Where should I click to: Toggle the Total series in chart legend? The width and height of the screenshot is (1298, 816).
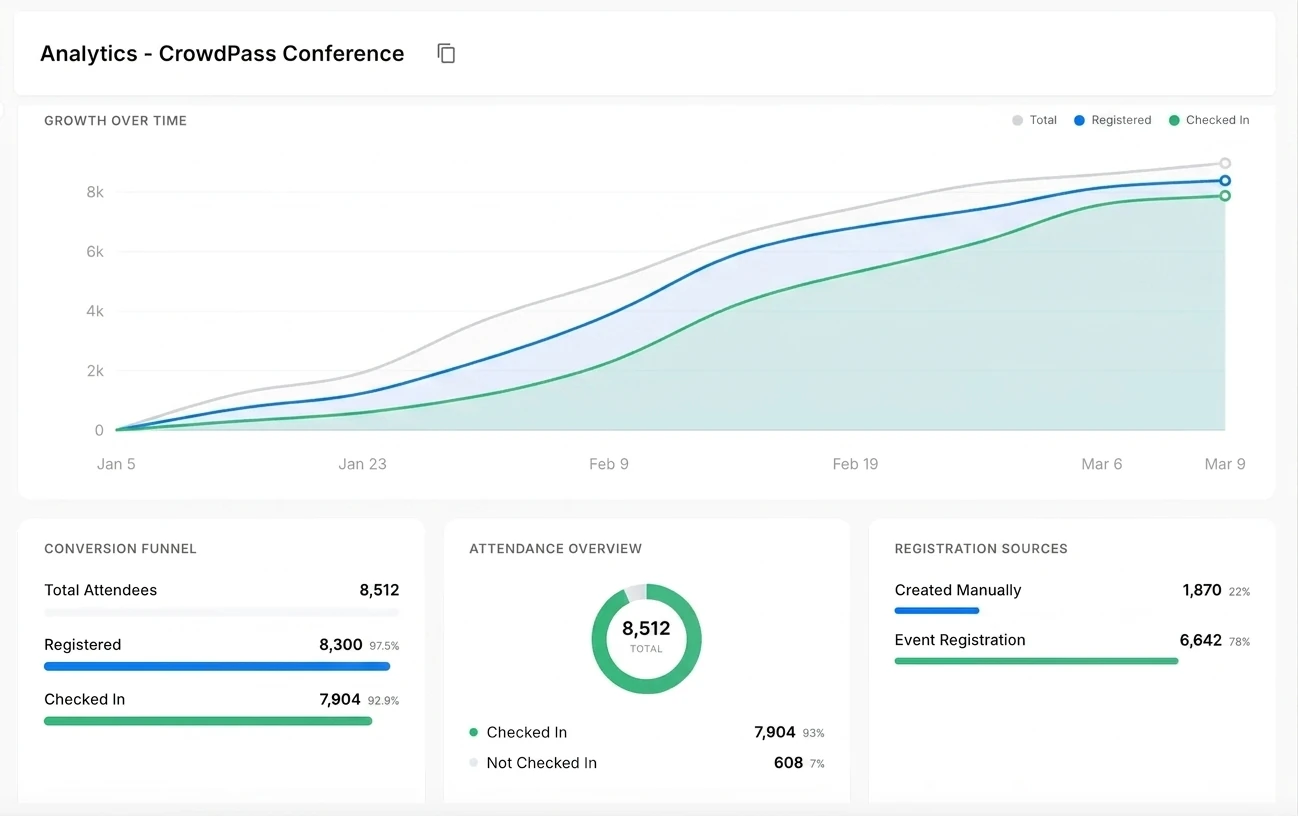pos(1034,120)
